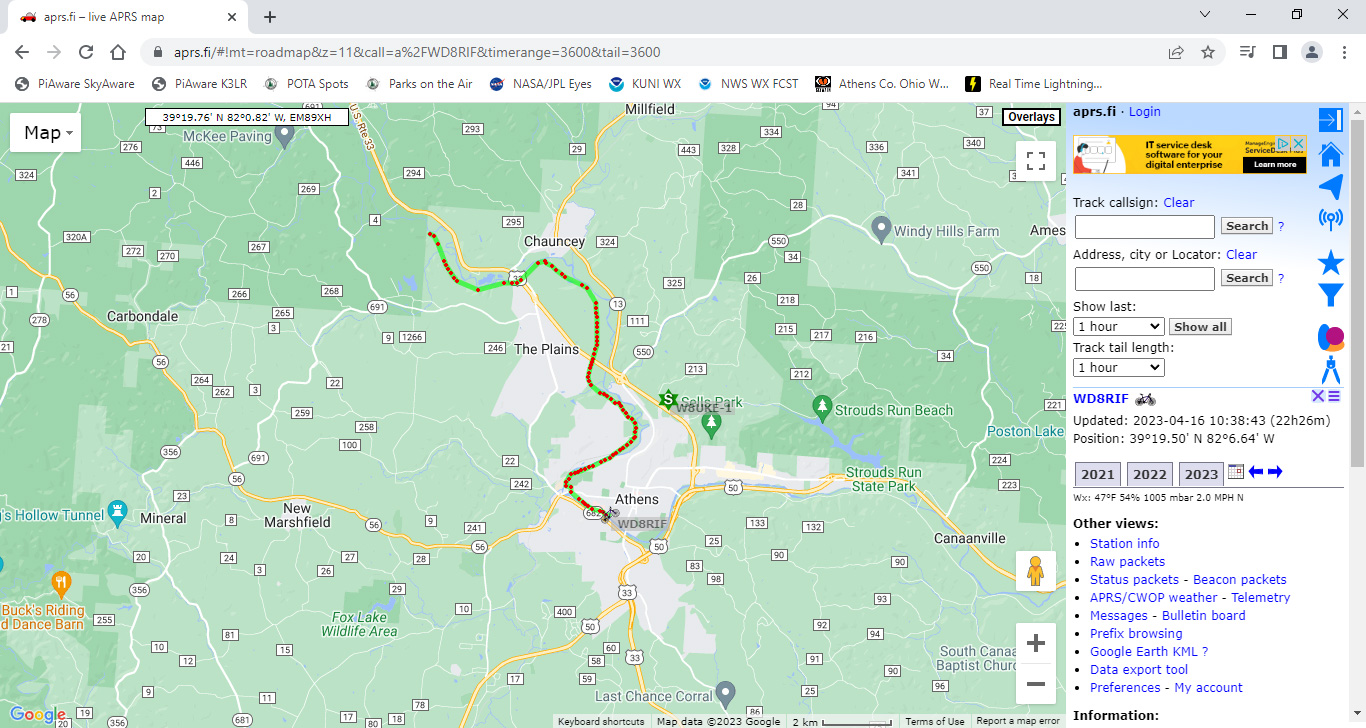Open favorites with the star icon
This screenshot has height=728, width=1366.
[1330, 263]
